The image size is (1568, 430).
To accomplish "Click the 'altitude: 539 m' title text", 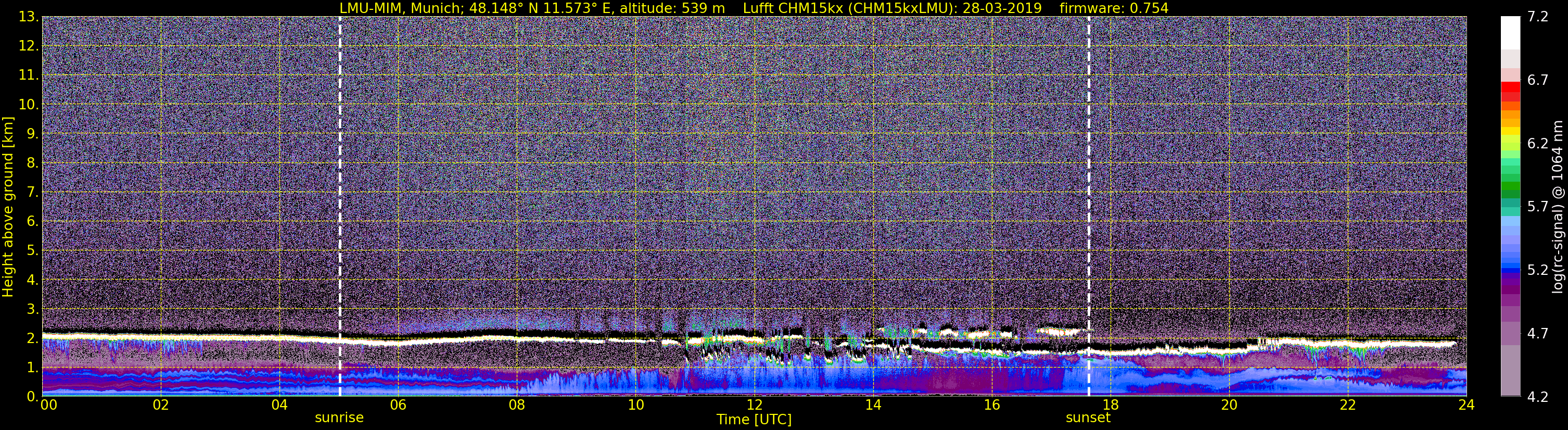I will click(x=672, y=8).
